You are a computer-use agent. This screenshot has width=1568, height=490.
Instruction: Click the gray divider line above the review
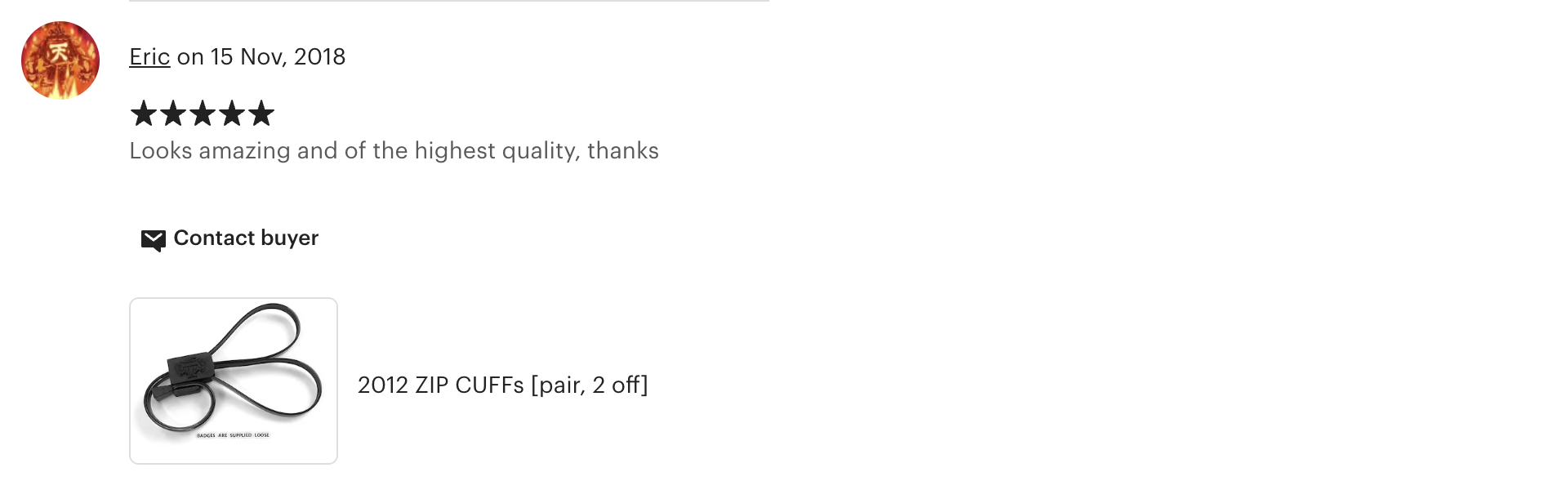coord(449,1)
